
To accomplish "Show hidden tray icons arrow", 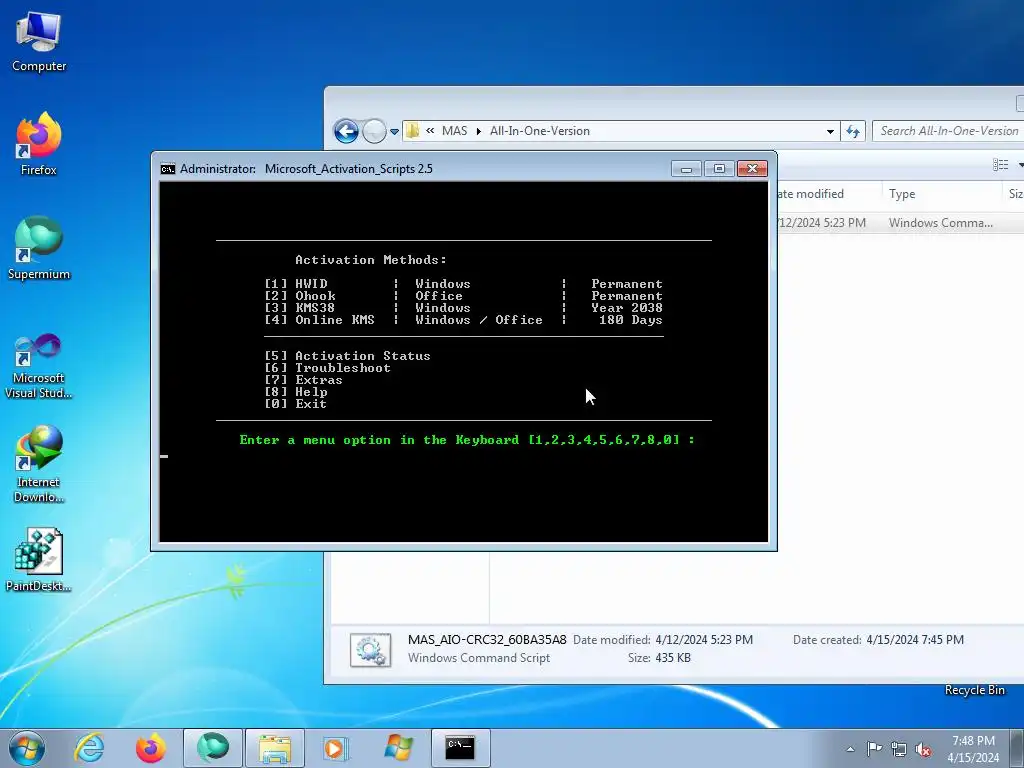I will pyautogui.click(x=850, y=749).
